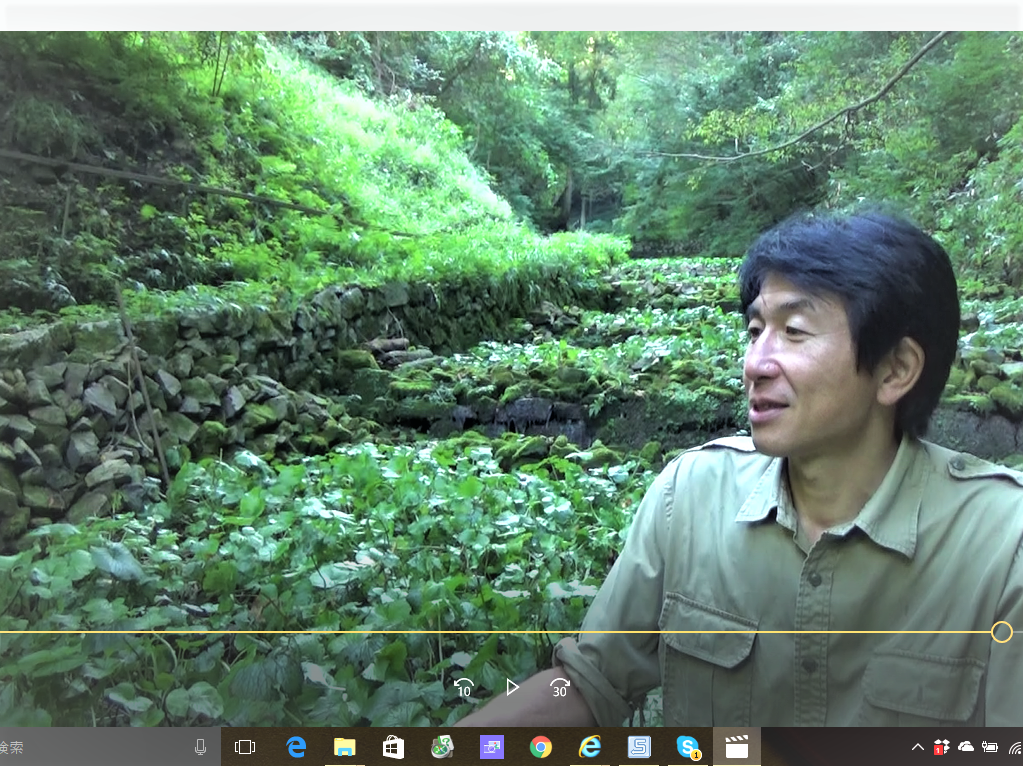Click the seek bar handle at the end
Image resolution: width=1023 pixels, height=766 pixels.
pos(1002,632)
